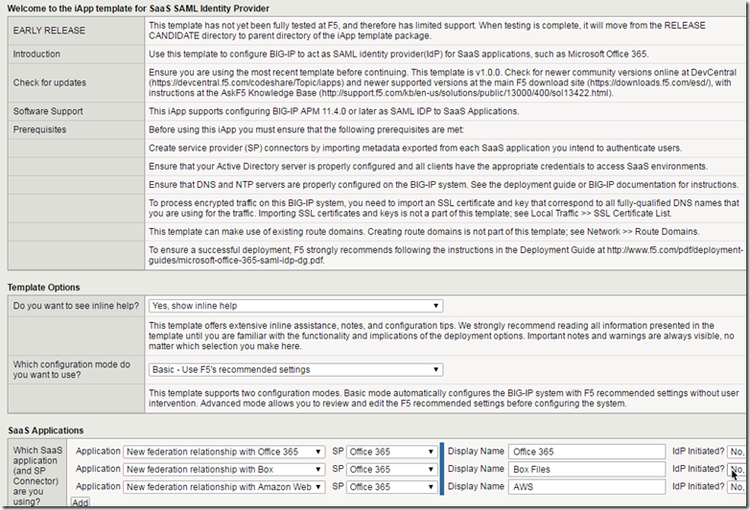Click the Check for updates label
The width and height of the screenshot is (750, 510).
(50, 83)
